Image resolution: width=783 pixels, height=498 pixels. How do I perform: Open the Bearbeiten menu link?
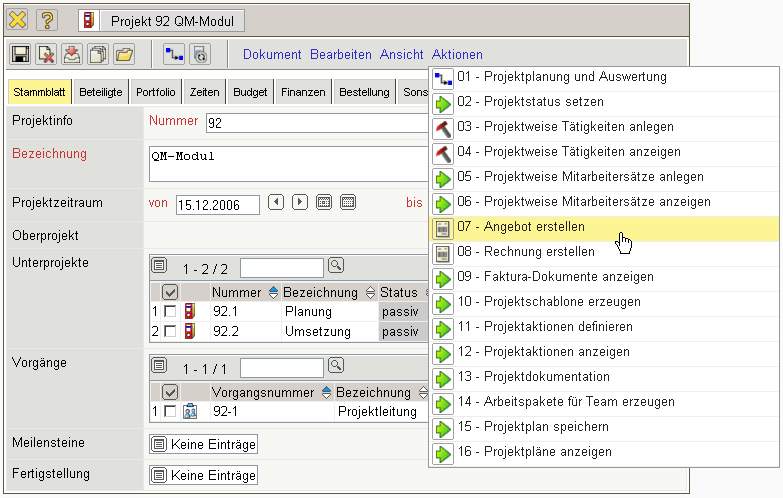click(340, 55)
